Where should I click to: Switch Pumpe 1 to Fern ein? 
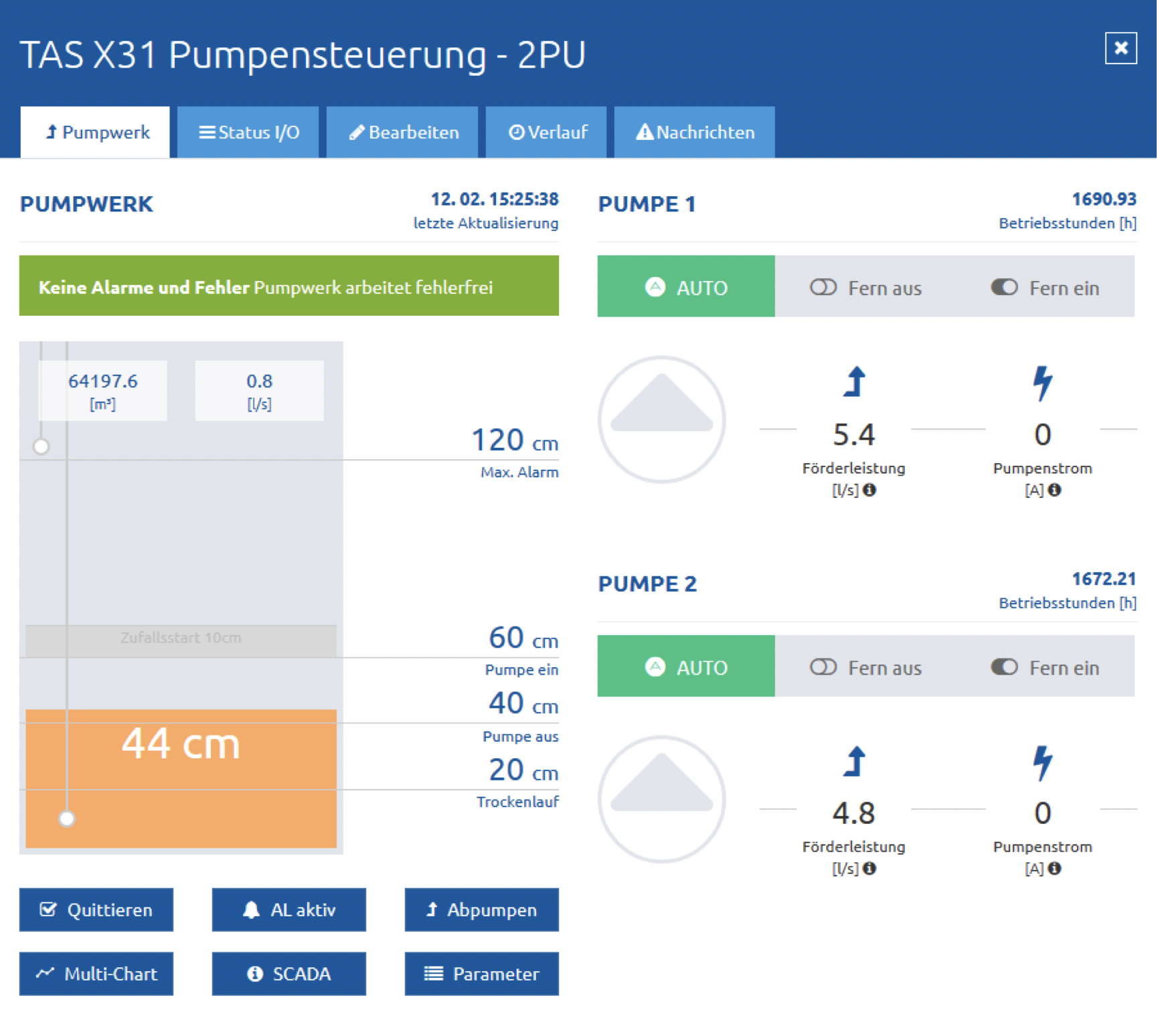(x=1045, y=288)
